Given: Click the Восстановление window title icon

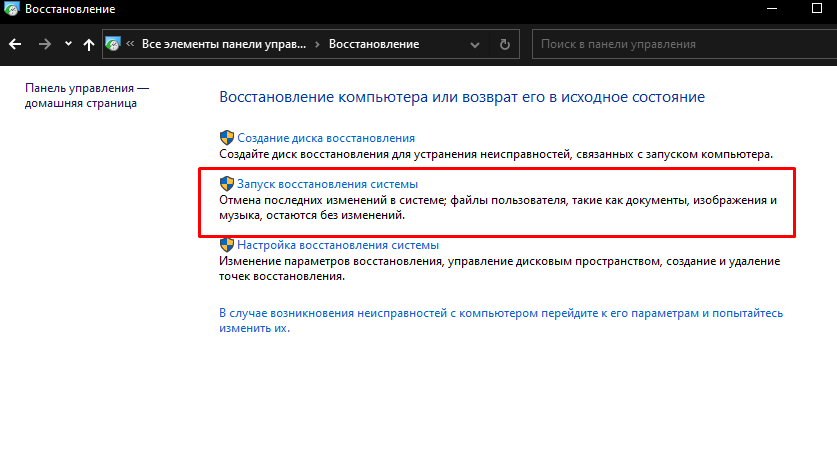Looking at the screenshot, I should coord(10,10).
